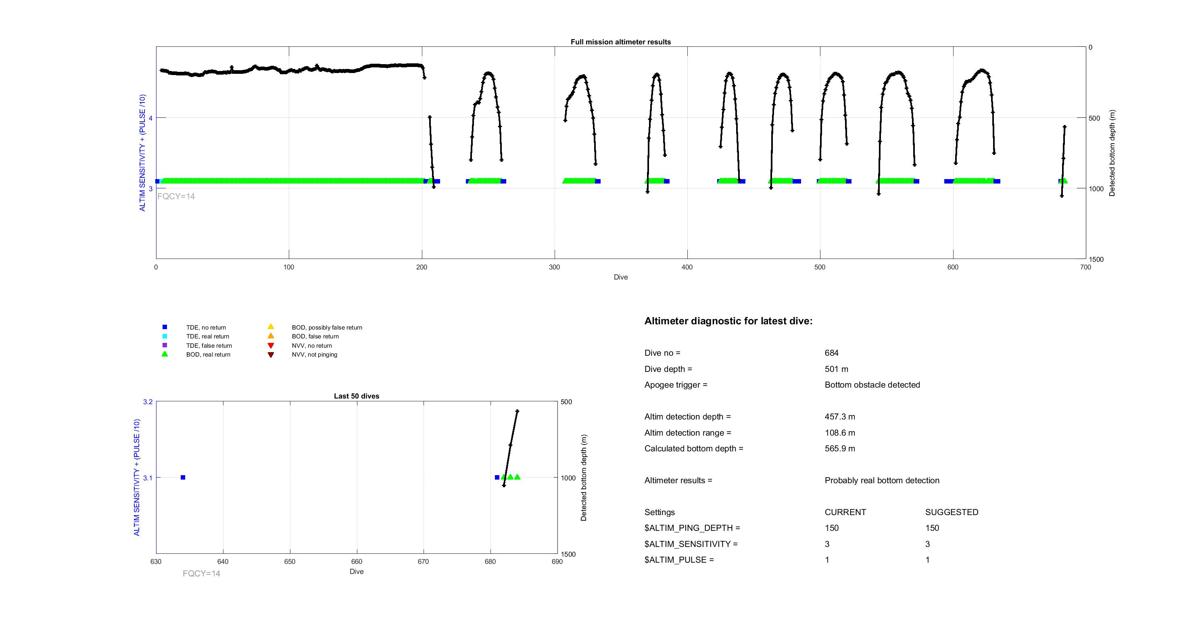Click the 'TDE, no return' legend label
This screenshot has width=1200, height=622.
pos(208,328)
